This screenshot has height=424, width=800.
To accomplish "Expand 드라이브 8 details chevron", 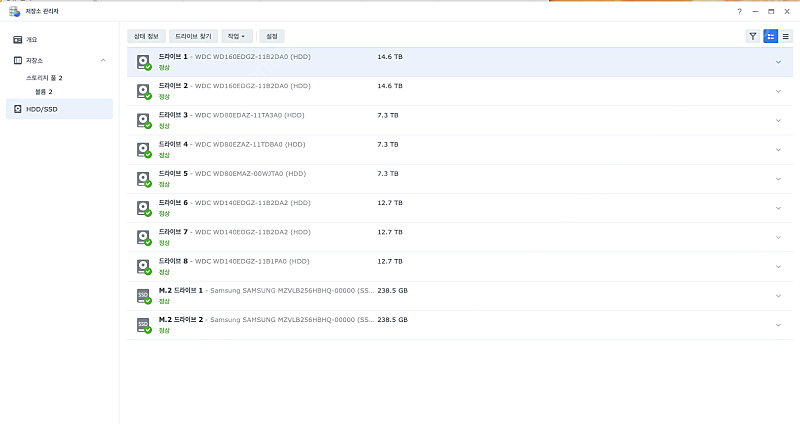I will click(778, 266).
